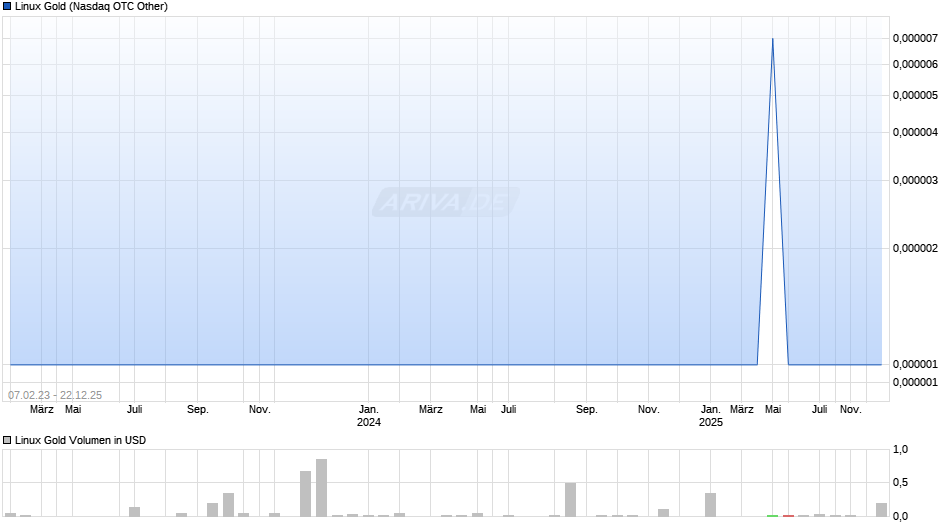Click the 'Jan. 2024' axis label

tap(369, 416)
